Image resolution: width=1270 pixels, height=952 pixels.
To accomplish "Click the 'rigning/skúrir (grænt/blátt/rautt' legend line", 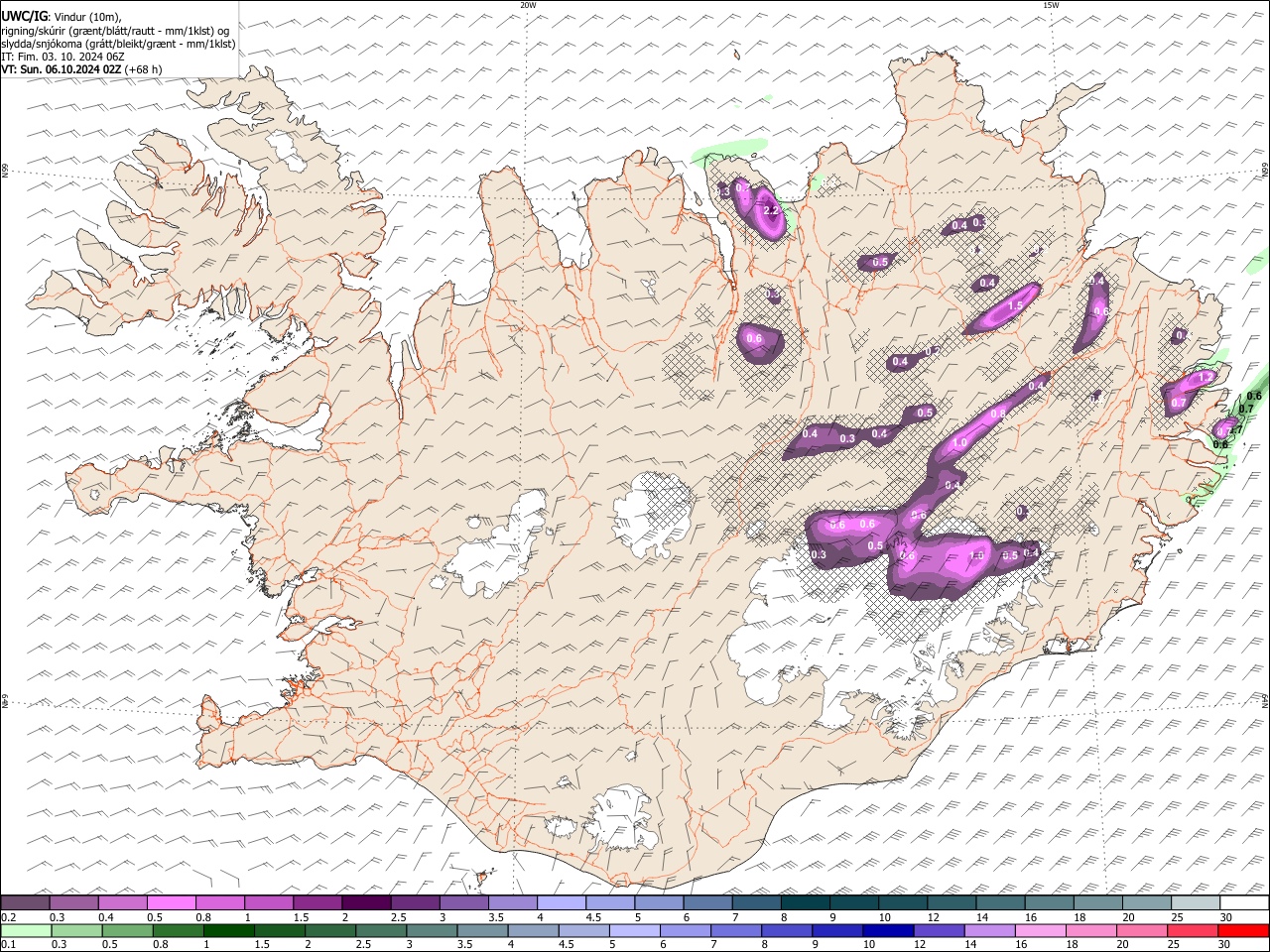I will click(x=115, y=31).
